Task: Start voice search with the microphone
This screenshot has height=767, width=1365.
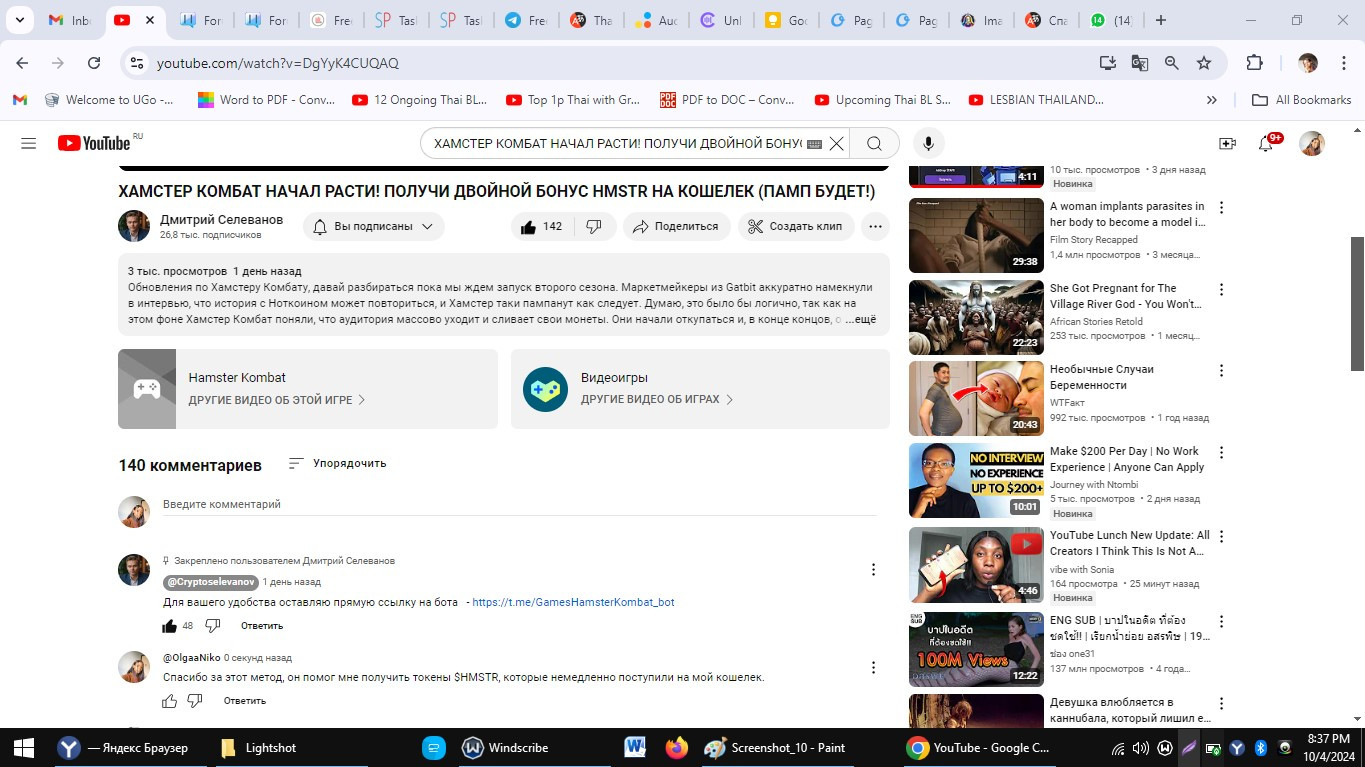Action: (928, 143)
